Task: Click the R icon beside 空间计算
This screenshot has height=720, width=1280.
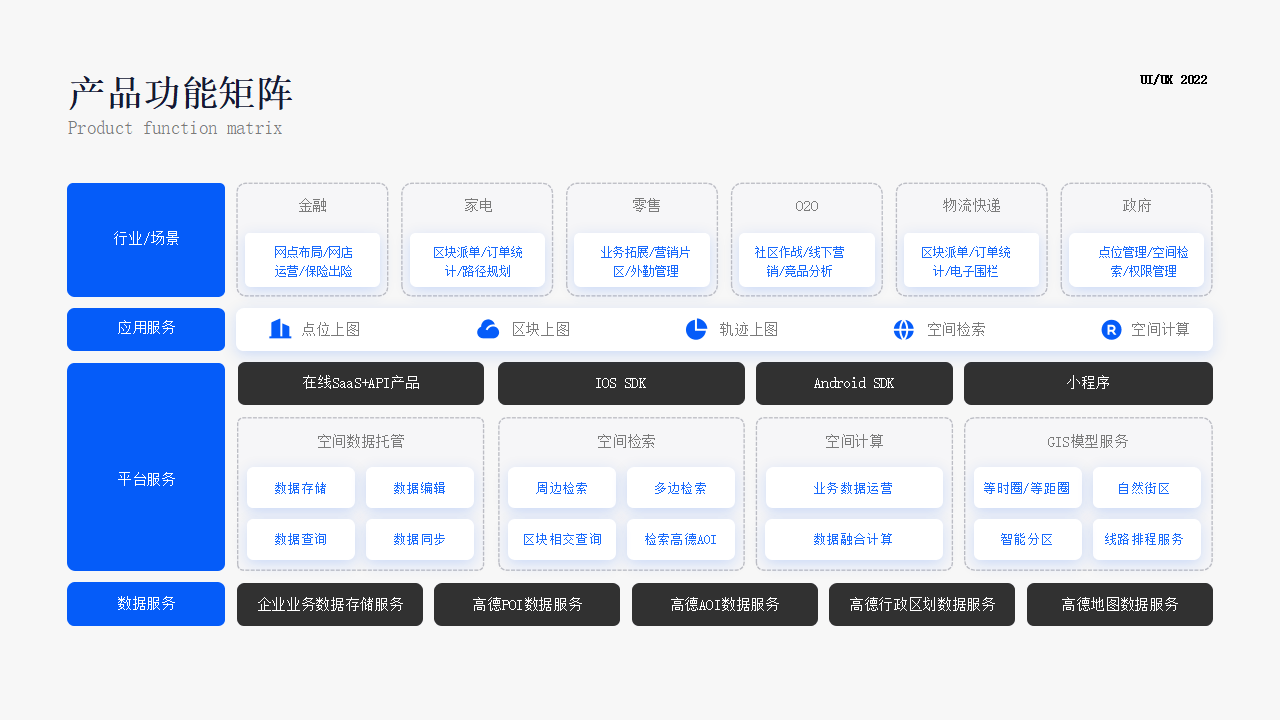Action: [1111, 329]
